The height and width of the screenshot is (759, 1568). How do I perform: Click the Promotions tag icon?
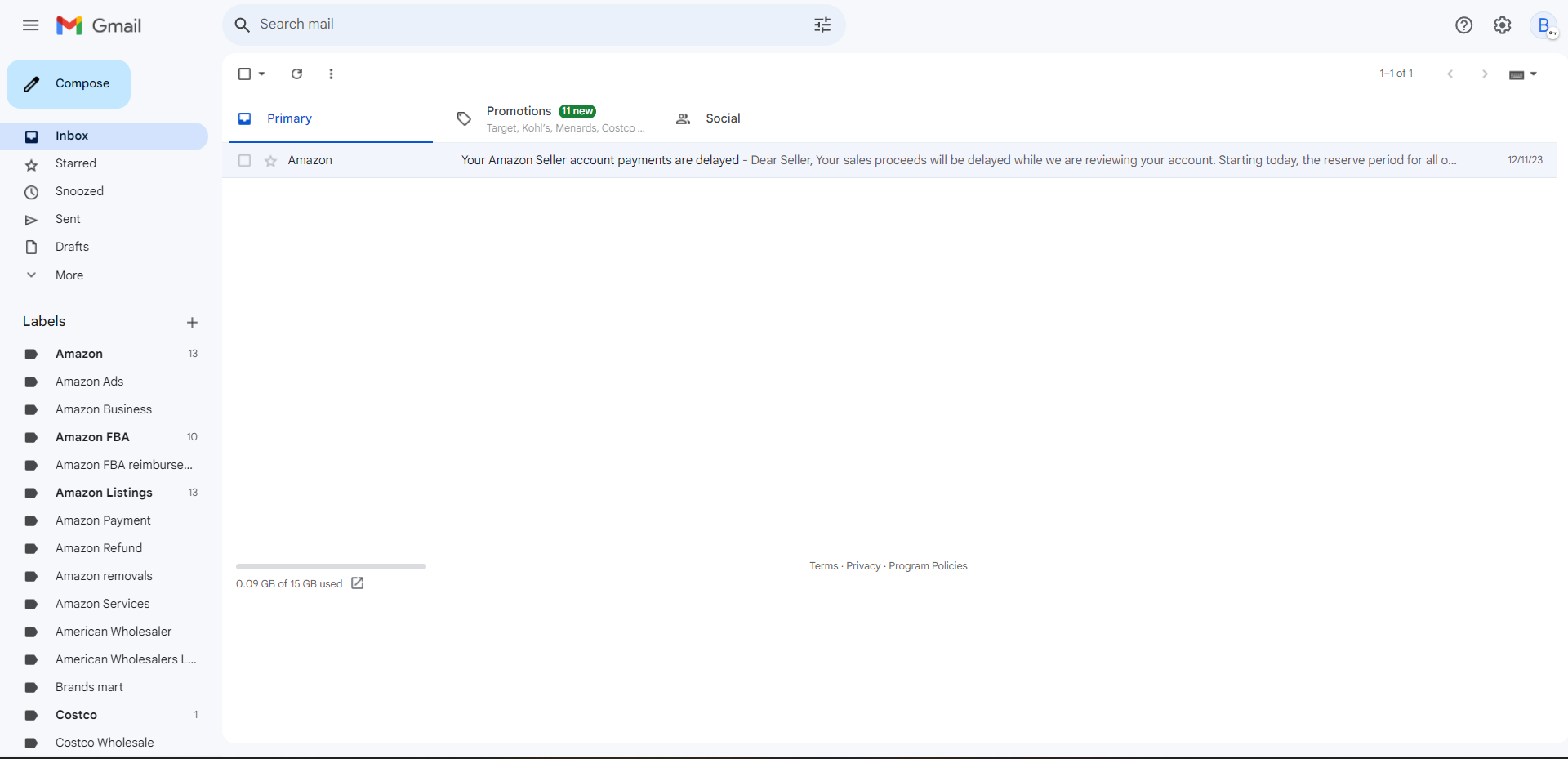(464, 119)
